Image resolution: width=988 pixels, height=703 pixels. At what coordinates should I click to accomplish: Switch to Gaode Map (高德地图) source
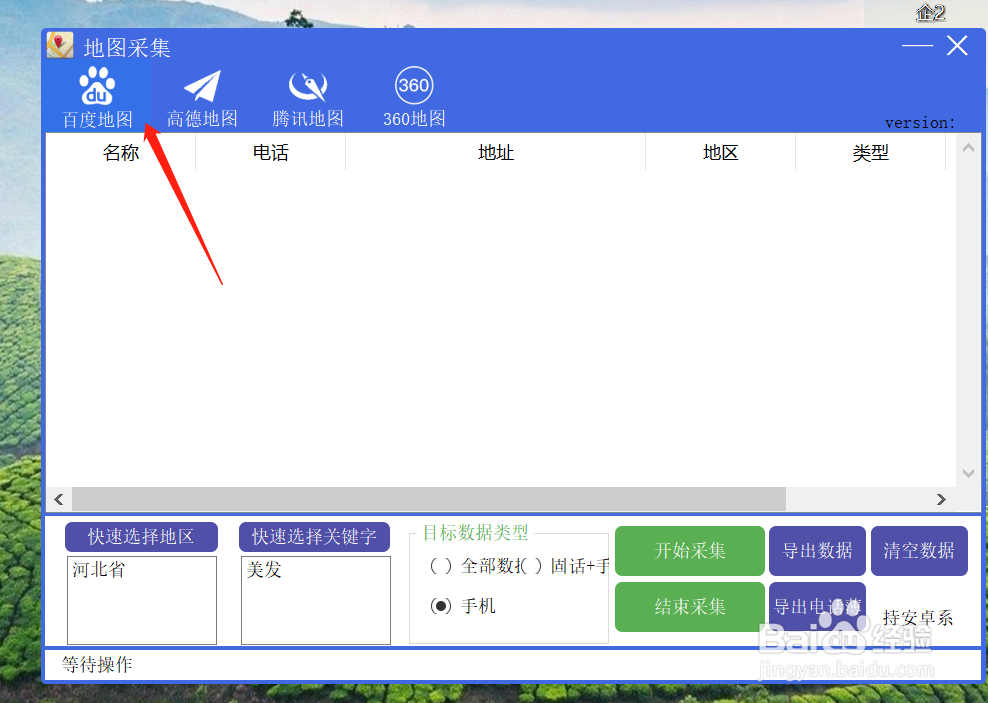pyautogui.click(x=202, y=98)
